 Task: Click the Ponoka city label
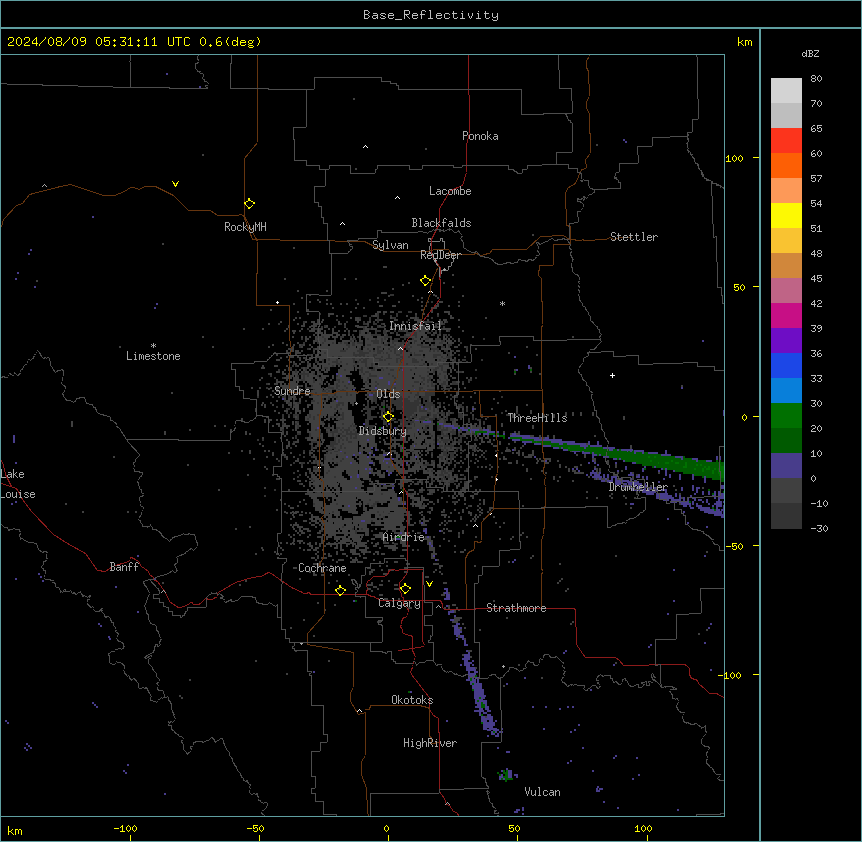click(x=480, y=136)
